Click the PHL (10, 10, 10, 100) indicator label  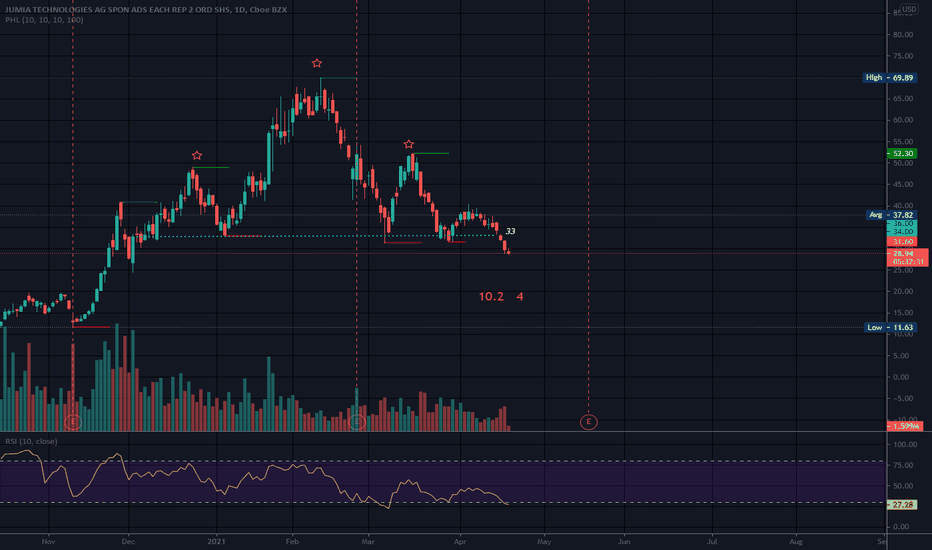coord(44,20)
